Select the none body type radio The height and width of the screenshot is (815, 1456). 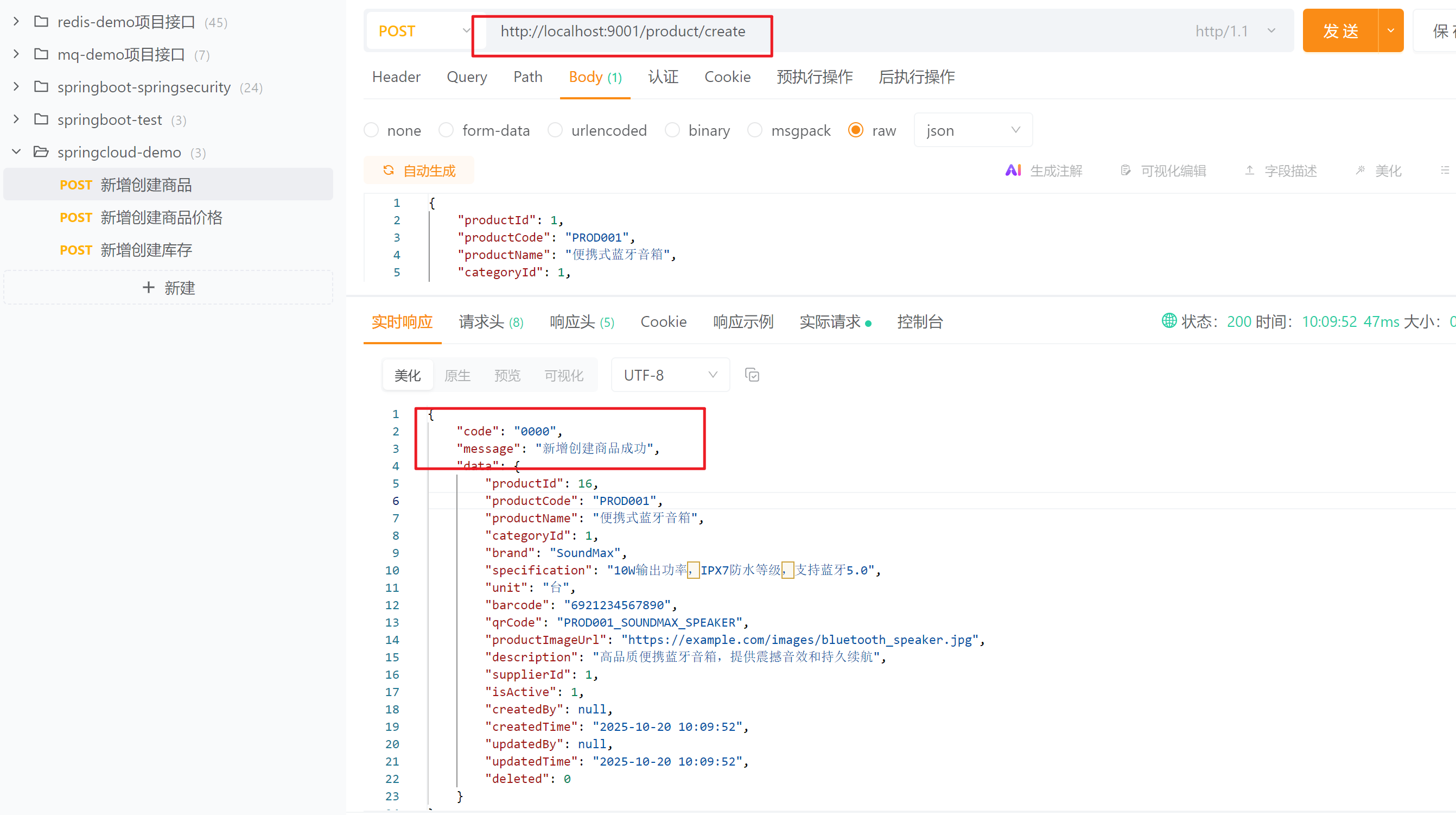tap(371, 130)
